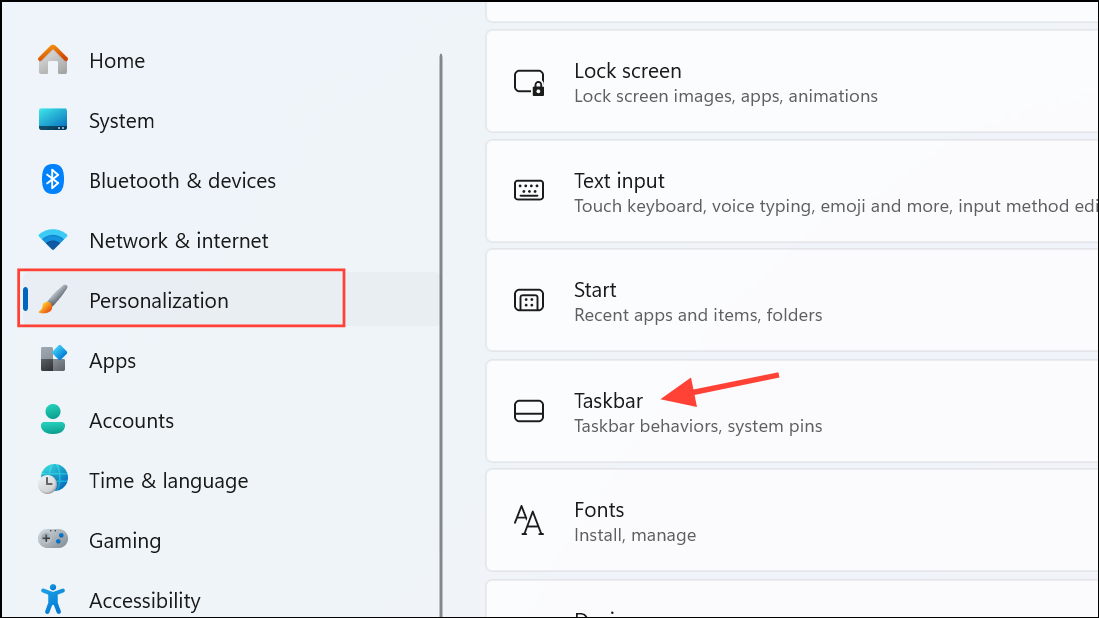The width and height of the screenshot is (1099, 618).
Task: Select Accounts from the navigation menu
Action: coord(132,420)
